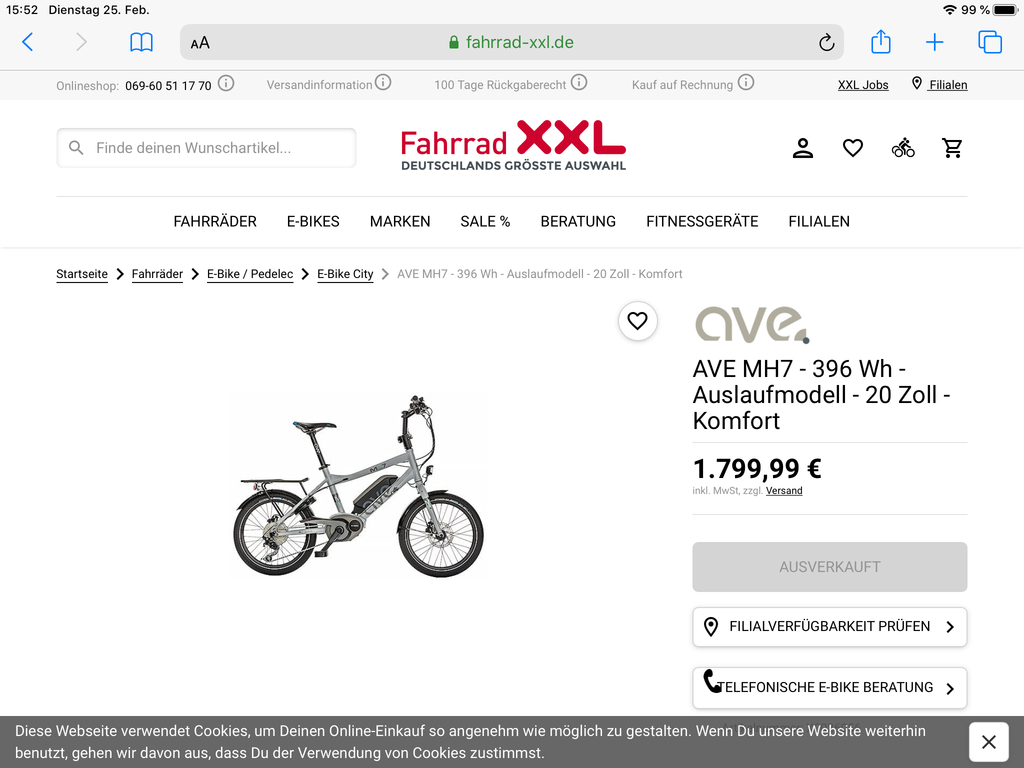
Task: Open Safari AA text size menu
Action: (x=200, y=43)
